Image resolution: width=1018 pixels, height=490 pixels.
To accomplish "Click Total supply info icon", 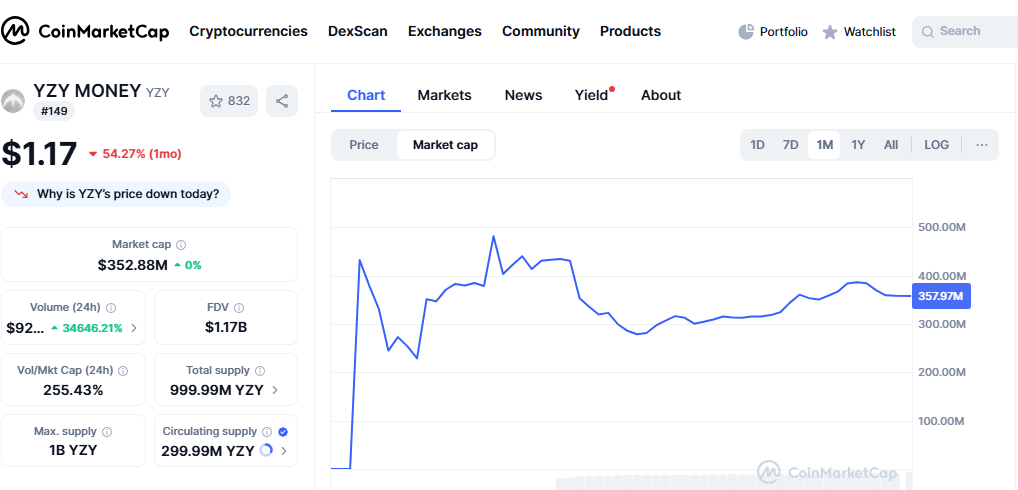I will point(260,371).
